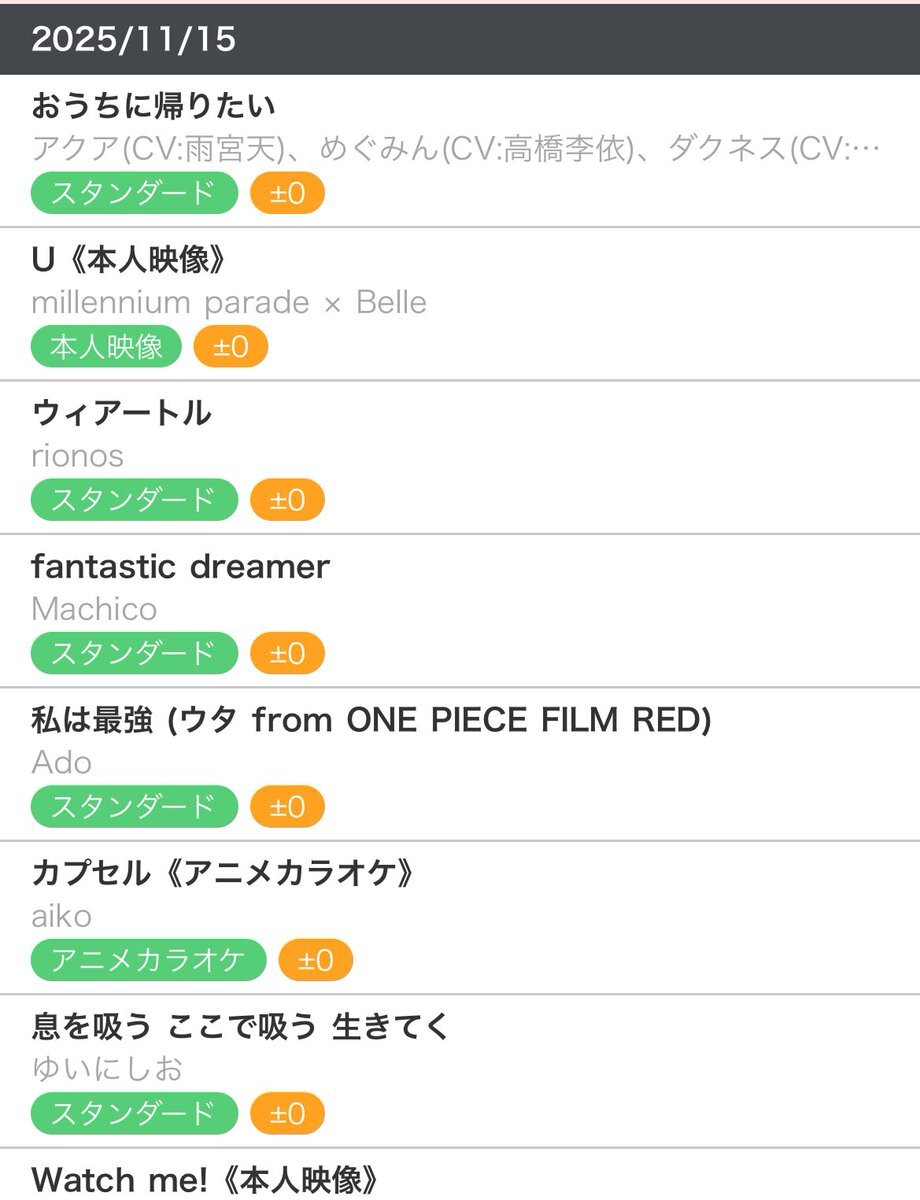Open the song おうちに帰りたい
920x1200 pixels.
click(x=153, y=106)
